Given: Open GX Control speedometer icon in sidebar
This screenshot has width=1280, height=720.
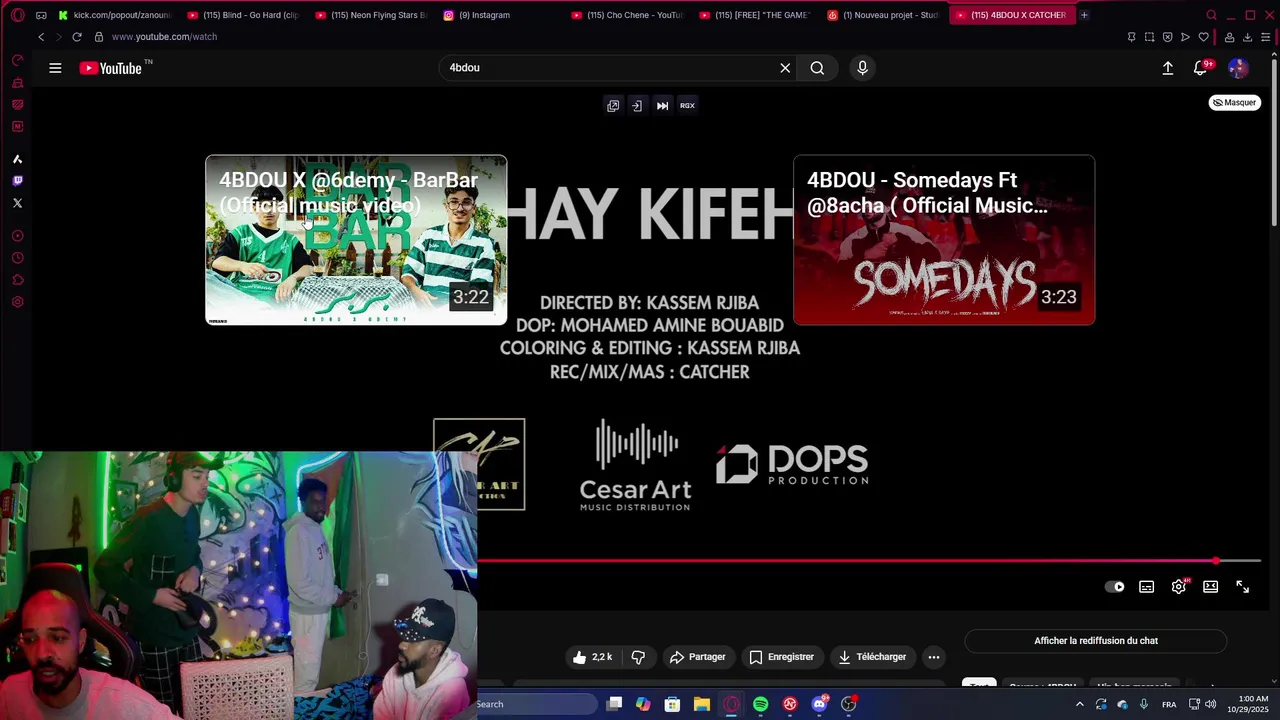Looking at the screenshot, I should coord(17,60).
